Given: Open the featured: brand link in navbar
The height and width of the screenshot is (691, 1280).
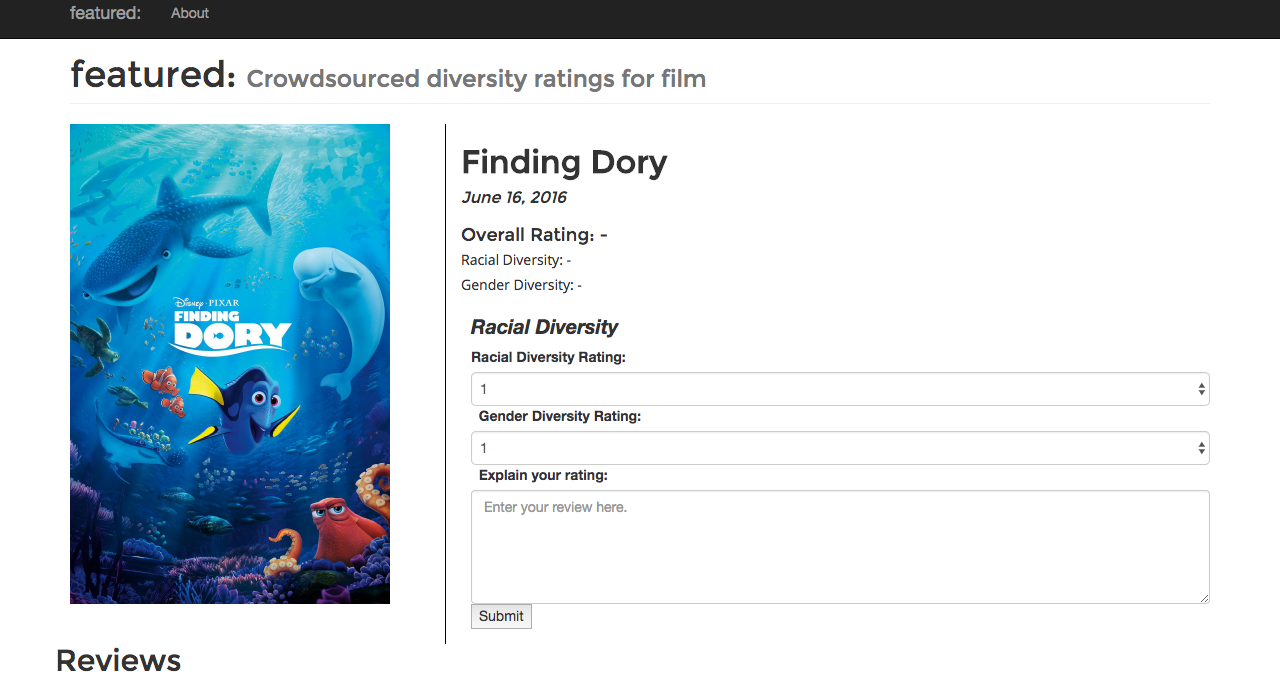Looking at the screenshot, I should point(105,13).
